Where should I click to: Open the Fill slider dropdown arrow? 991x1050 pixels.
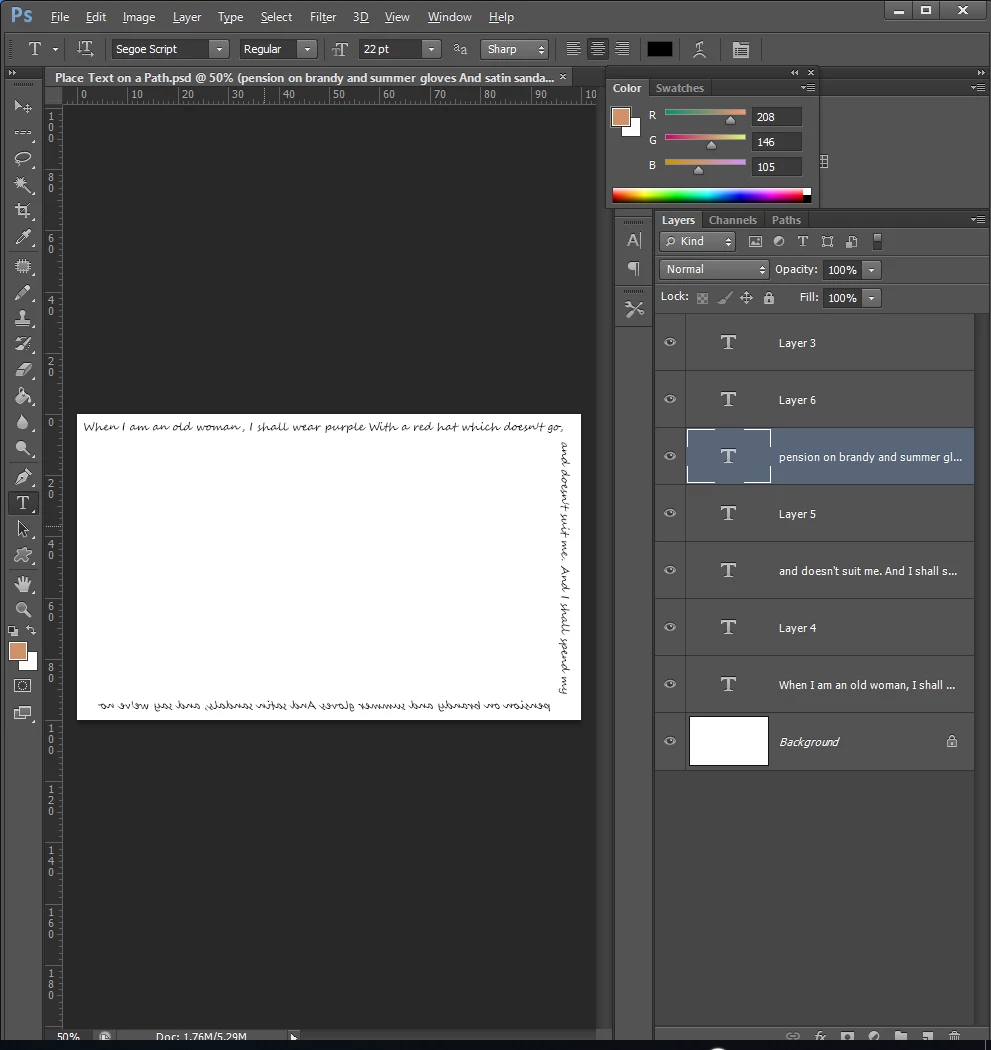click(x=871, y=298)
